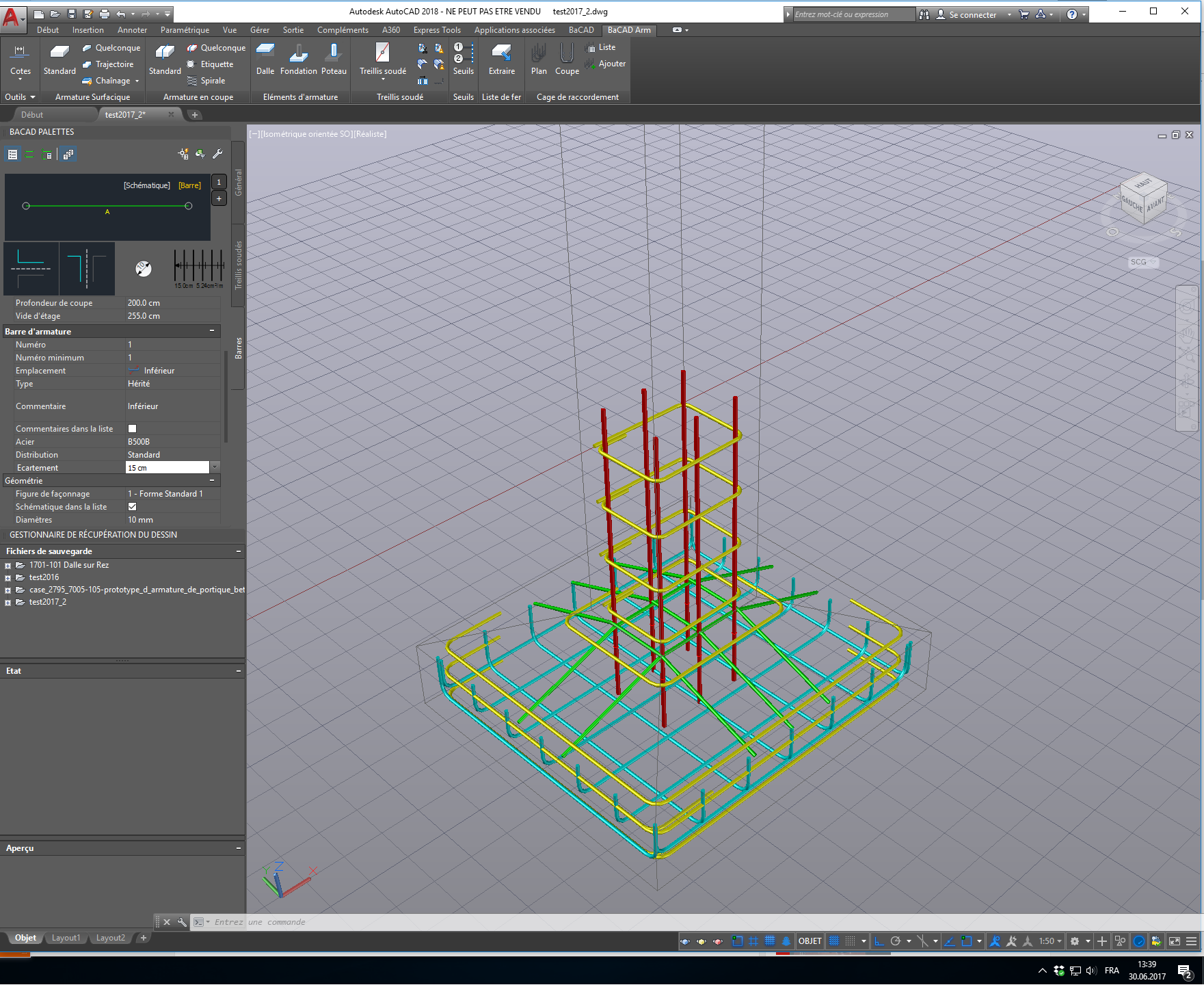Uncheck Schématique dans la liste checkbox
The width and height of the screenshot is (1204, 985).
click(133, 507)
